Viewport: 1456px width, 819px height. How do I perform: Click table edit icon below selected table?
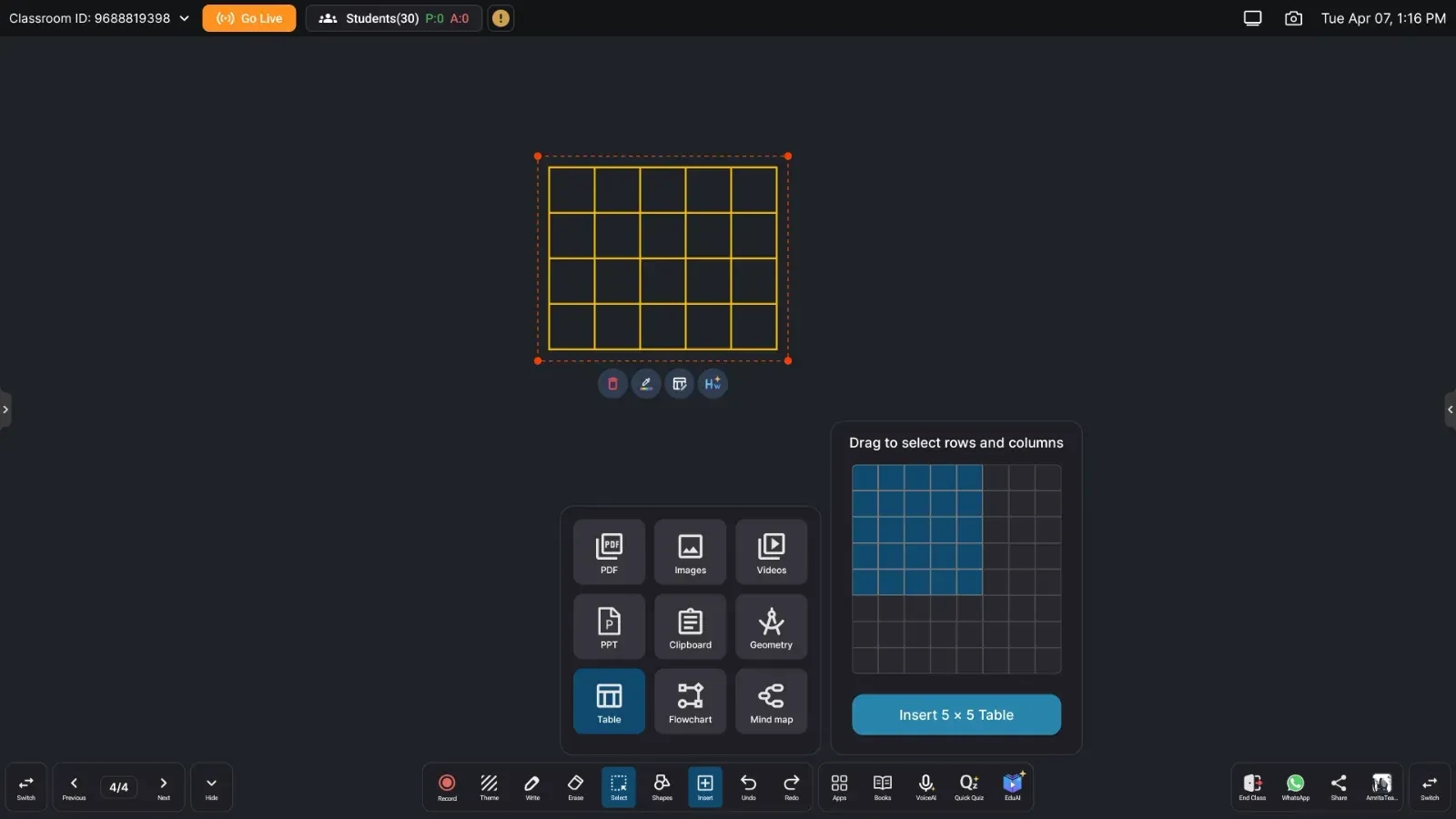[x=680, y=384]
